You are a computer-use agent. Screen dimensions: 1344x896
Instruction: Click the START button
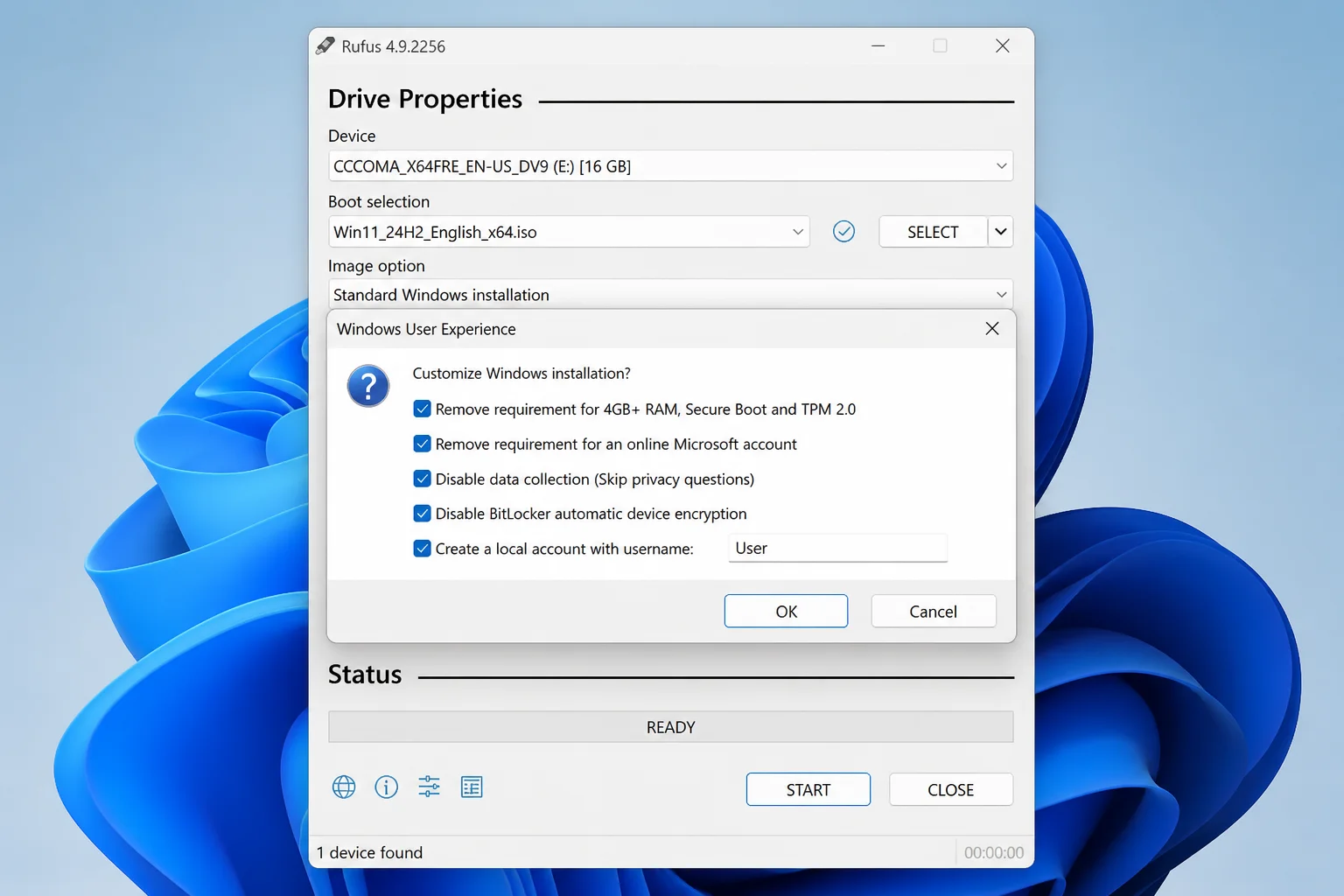pyautogui.click(x=808, y=789)
